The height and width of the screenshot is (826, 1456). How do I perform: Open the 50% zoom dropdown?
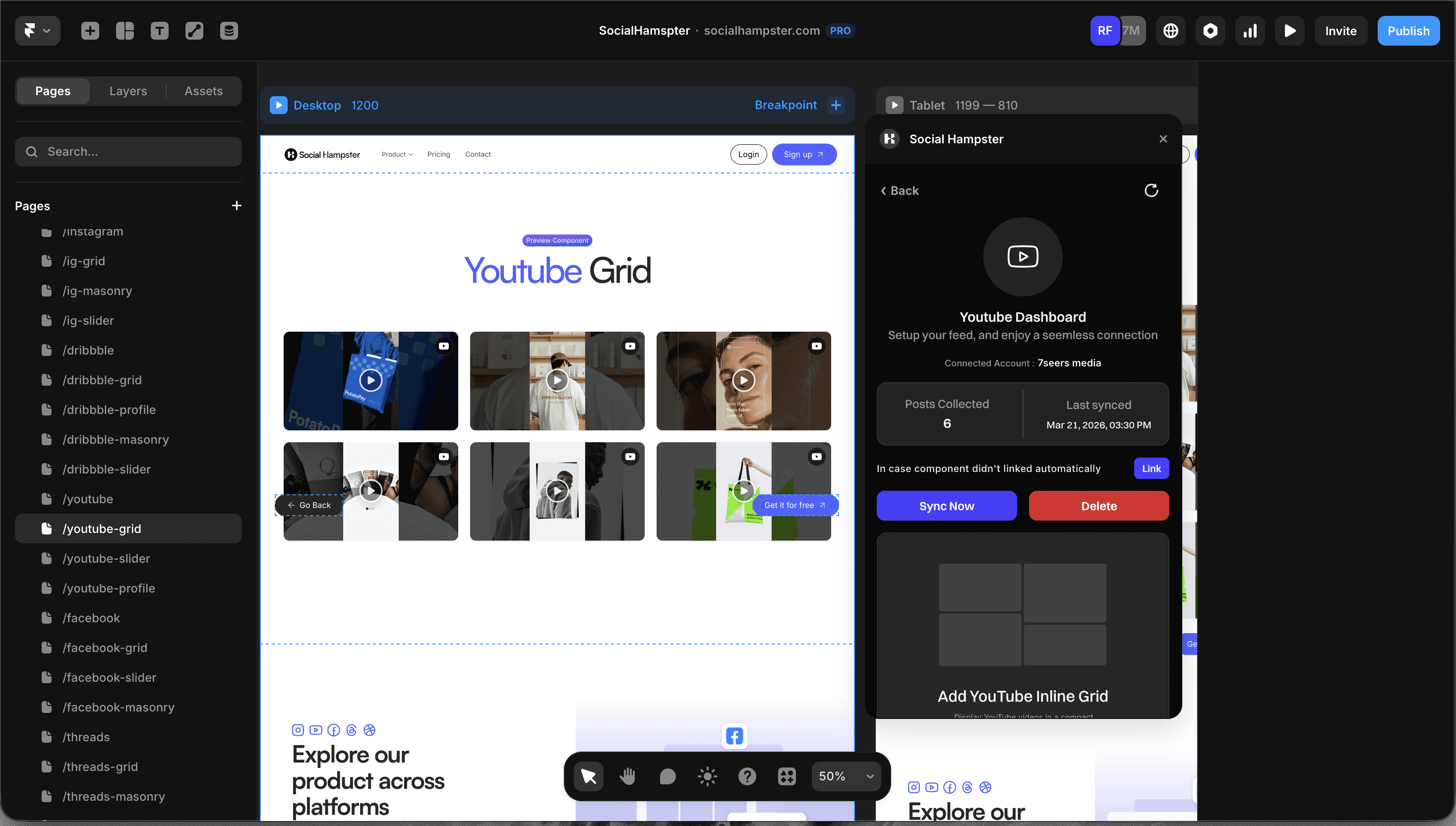coord(846,776)
